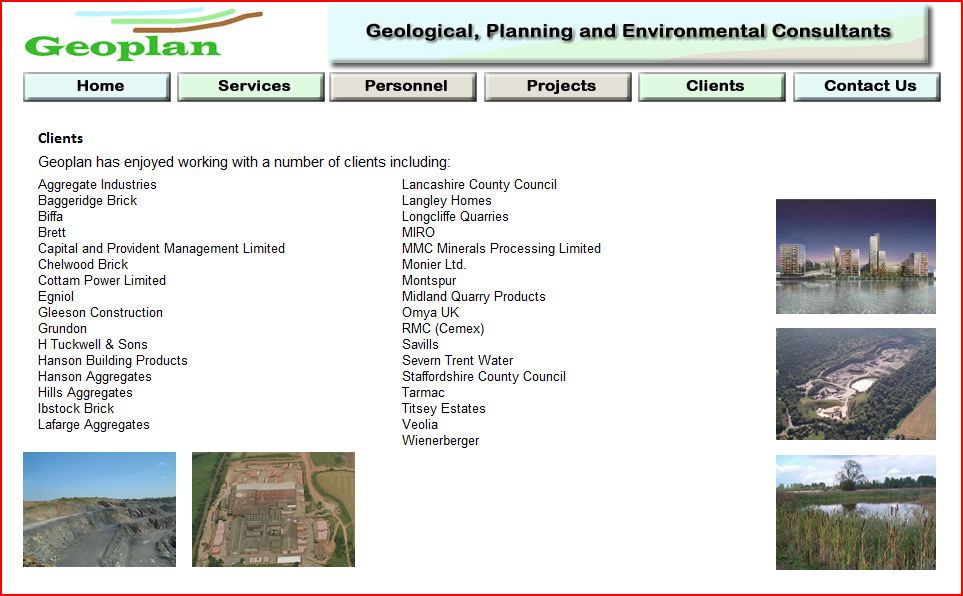Select H Tuckwell & Sons

tap(93, 344)
